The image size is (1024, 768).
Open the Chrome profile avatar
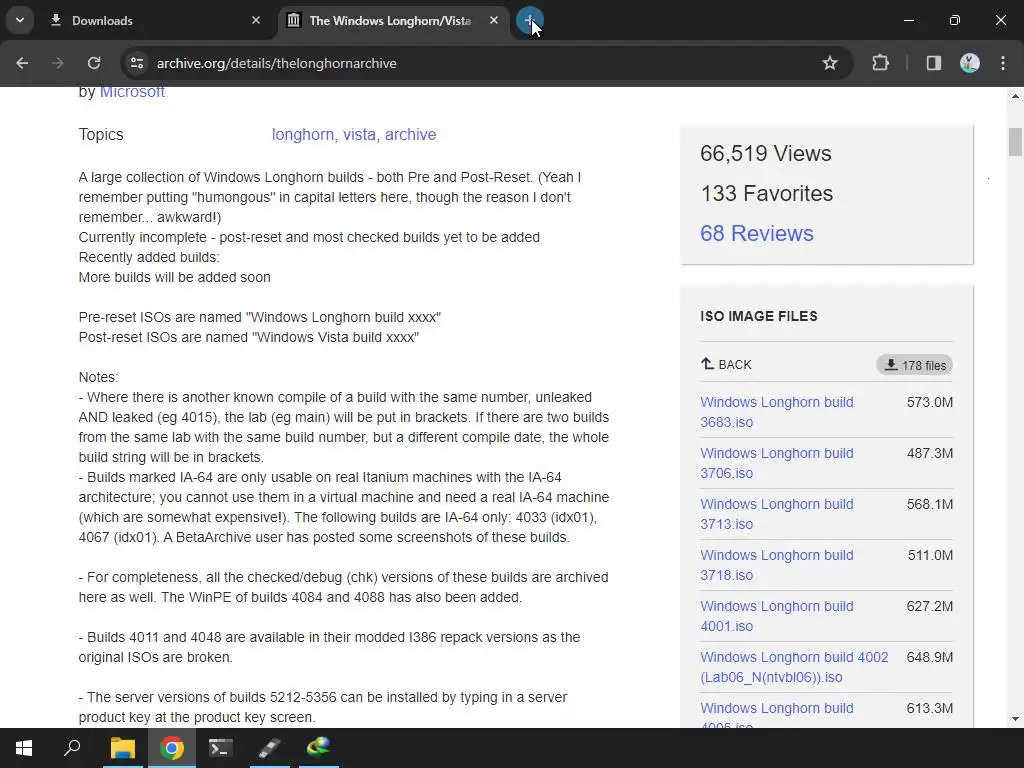tap(970, 63)
